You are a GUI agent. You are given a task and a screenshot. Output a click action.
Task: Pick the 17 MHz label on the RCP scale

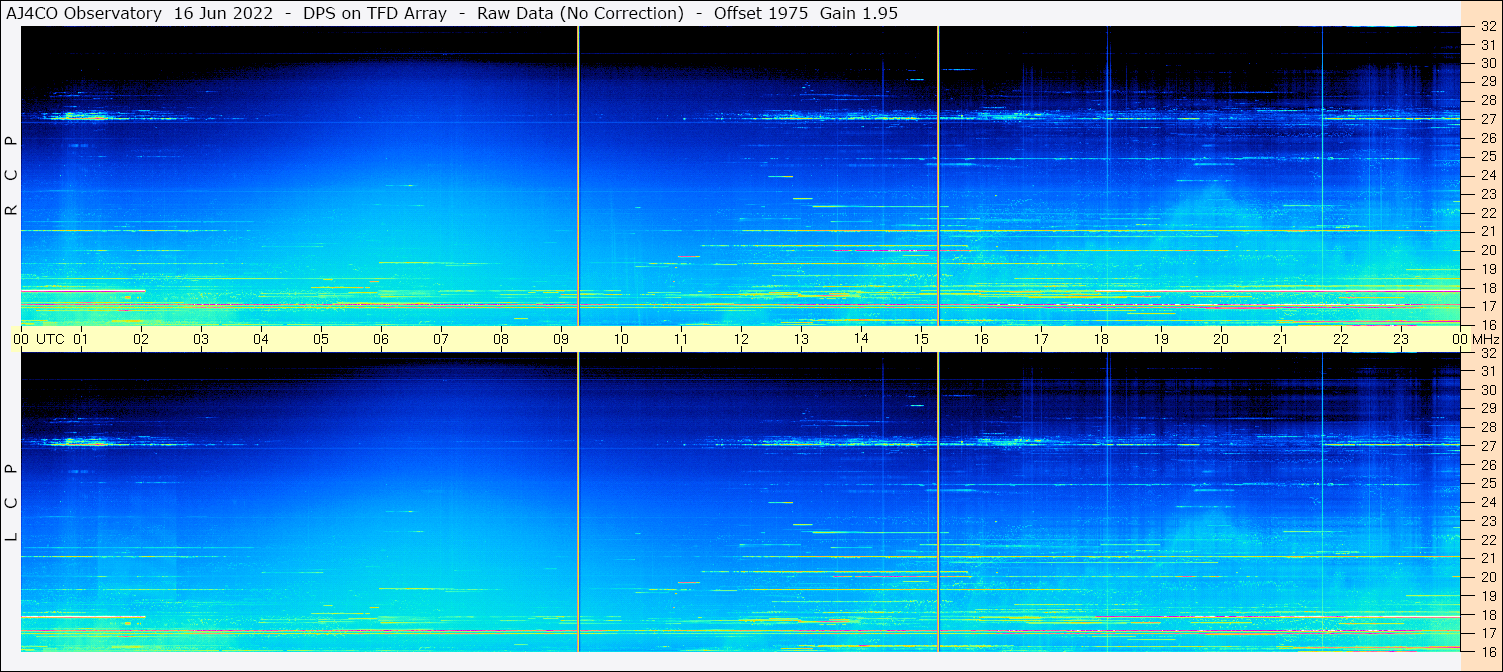click(x=1487, y=306)
